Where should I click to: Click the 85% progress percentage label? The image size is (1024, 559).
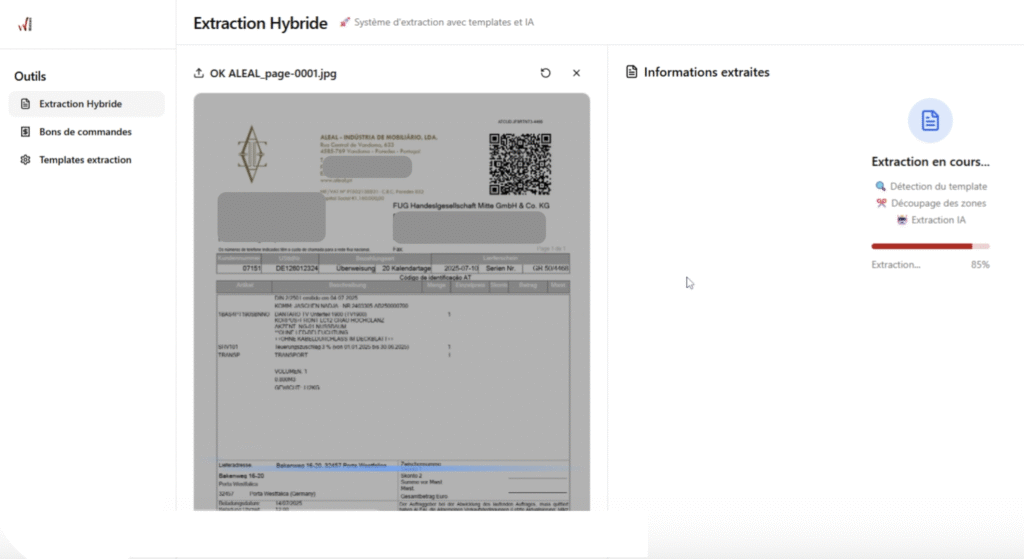click(980, 265)
